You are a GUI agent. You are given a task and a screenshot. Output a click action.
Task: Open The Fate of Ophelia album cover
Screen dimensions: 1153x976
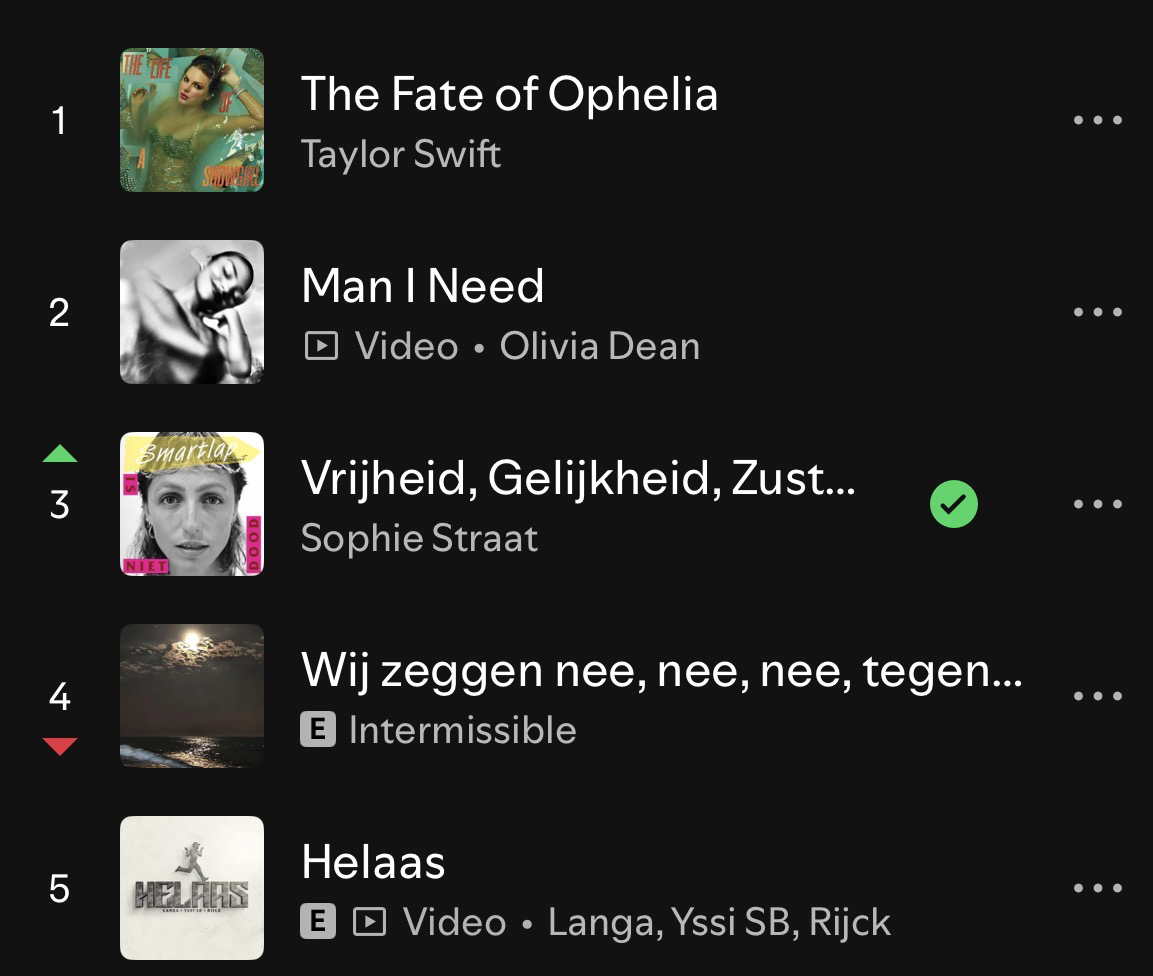[192, 120]
